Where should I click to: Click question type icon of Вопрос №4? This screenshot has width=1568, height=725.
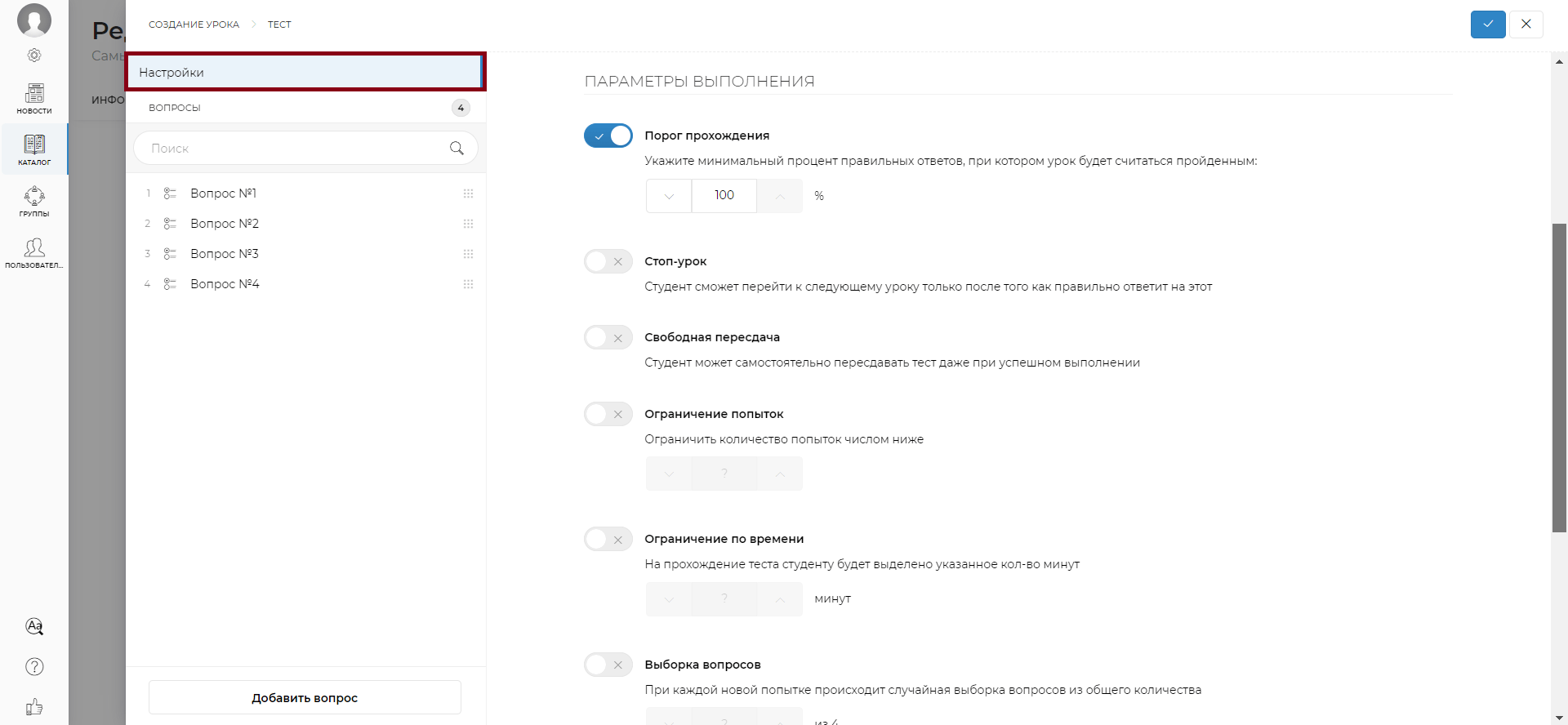[x=170, y=284]
